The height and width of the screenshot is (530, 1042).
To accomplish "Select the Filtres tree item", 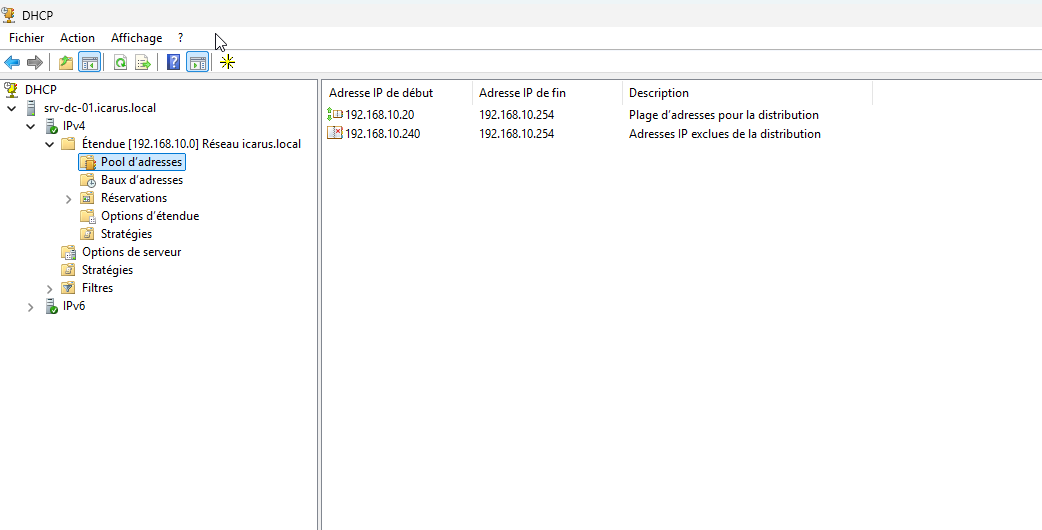I will [x=98, y=288].
